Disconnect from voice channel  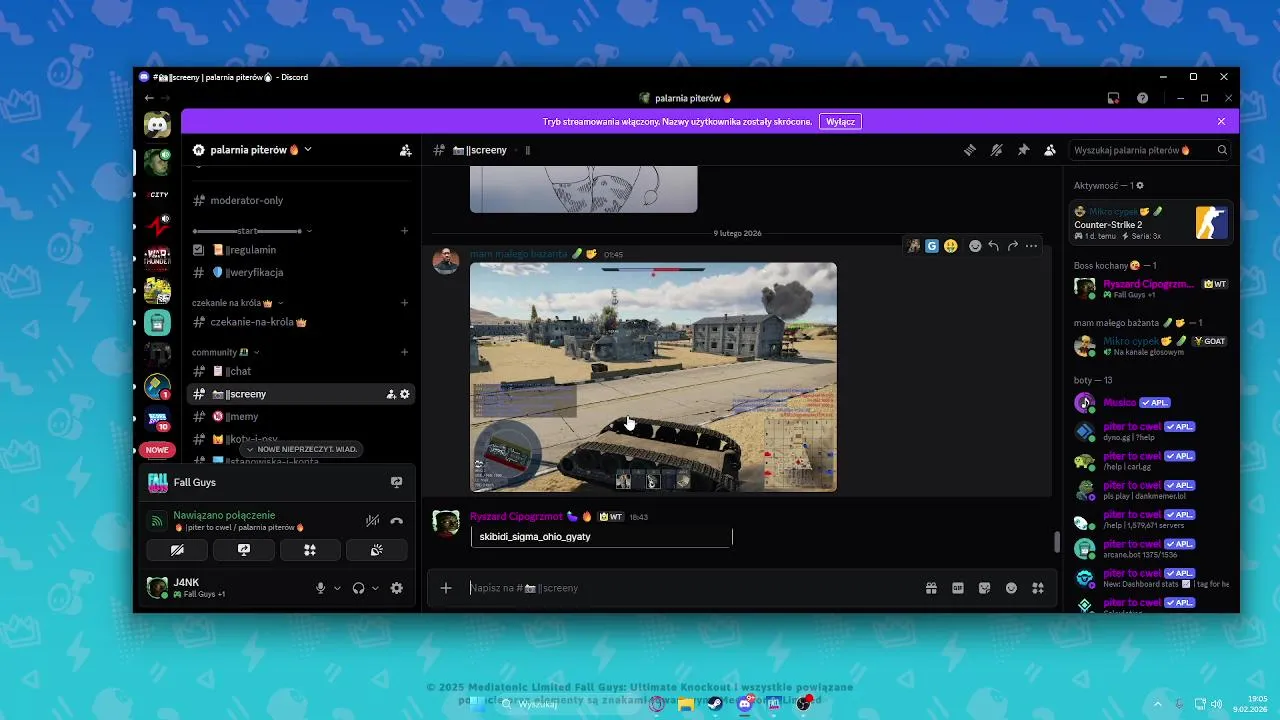(x=396, y=521)
